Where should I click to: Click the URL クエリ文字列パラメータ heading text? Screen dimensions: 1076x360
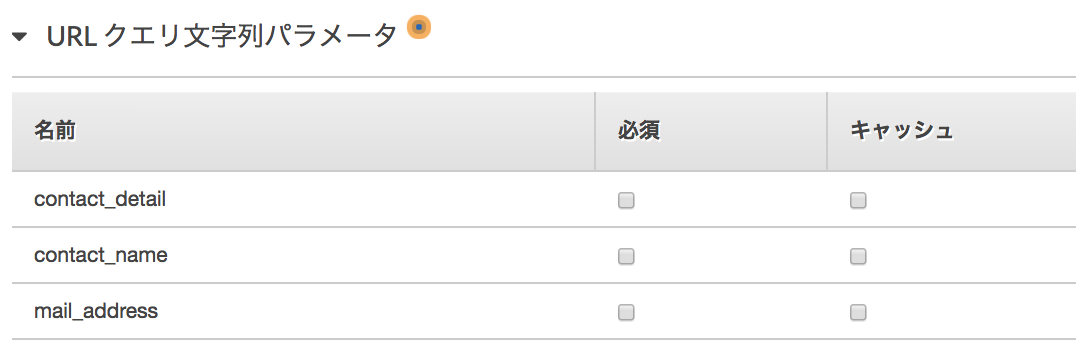222,36
